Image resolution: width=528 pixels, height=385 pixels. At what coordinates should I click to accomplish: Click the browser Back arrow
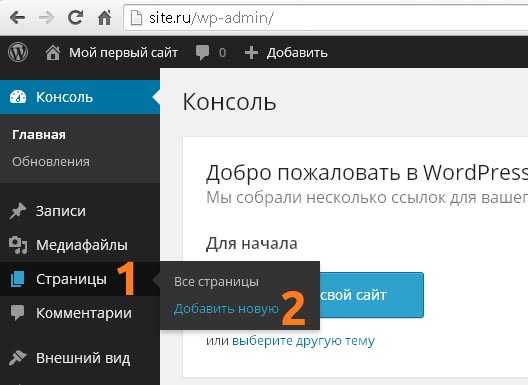[x=17, y=18]
